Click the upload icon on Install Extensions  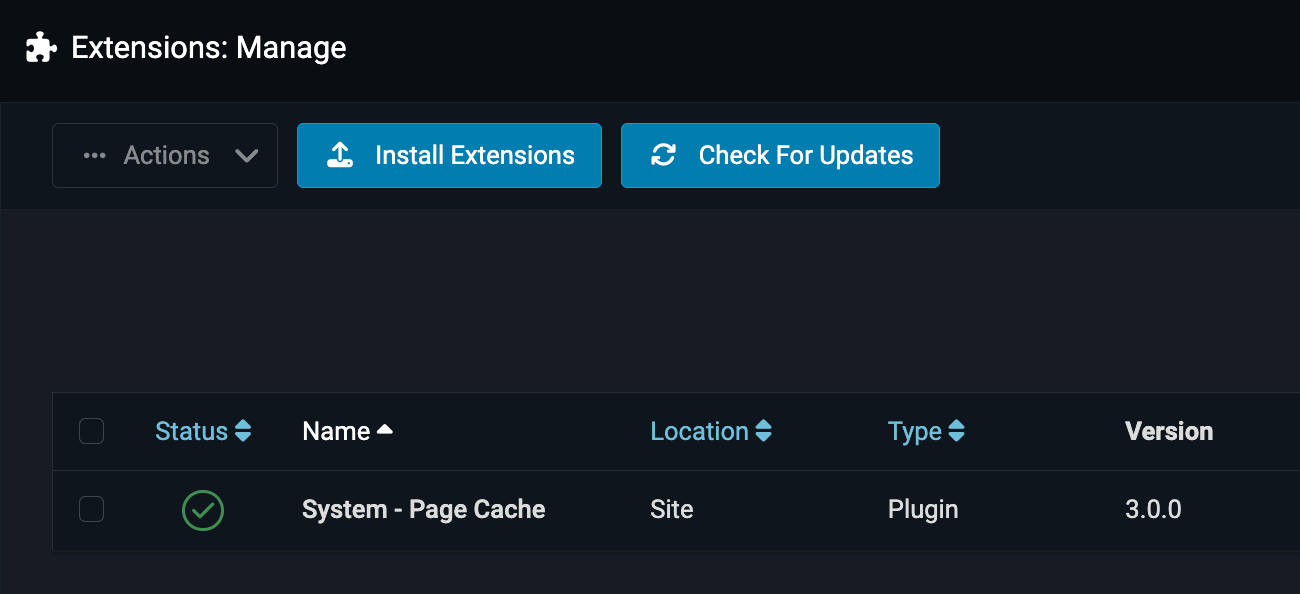pos(340,155)
